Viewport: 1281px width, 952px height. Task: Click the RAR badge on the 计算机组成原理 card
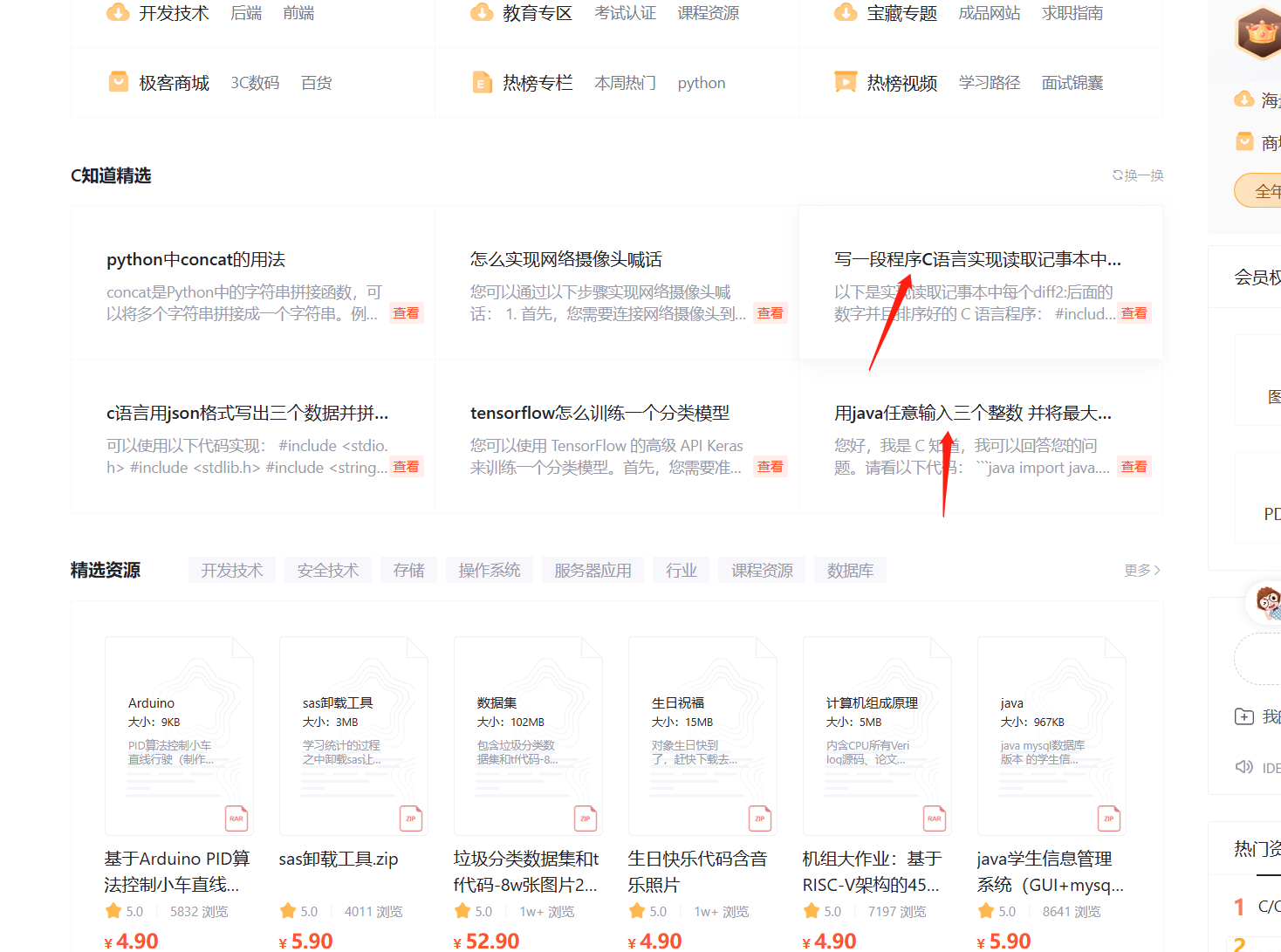(935, 818)
